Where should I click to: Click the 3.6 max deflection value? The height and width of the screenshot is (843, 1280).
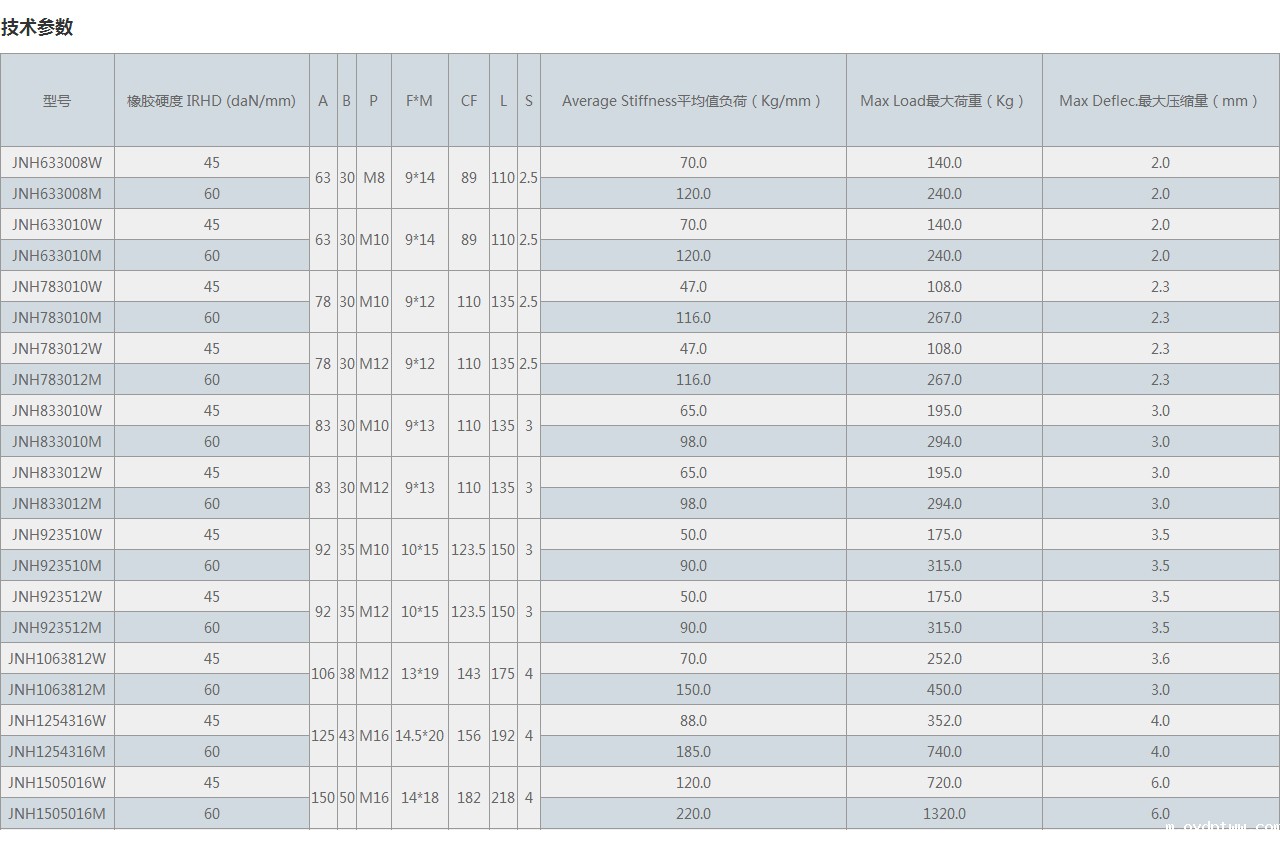click(x=1160, y=658)
